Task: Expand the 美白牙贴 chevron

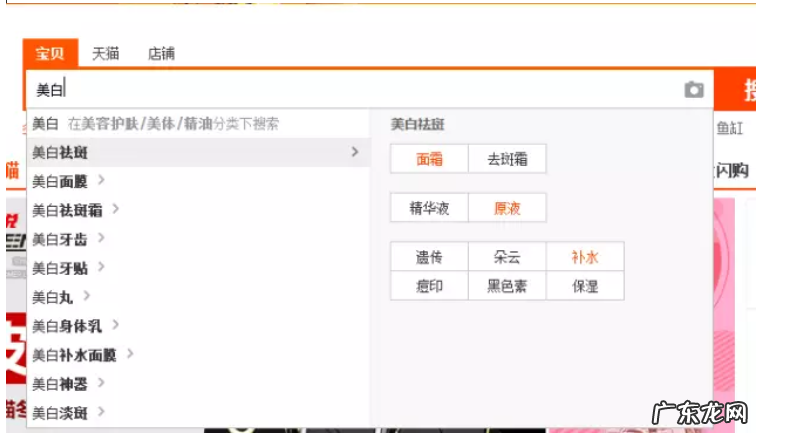Action: coord(101,267)
